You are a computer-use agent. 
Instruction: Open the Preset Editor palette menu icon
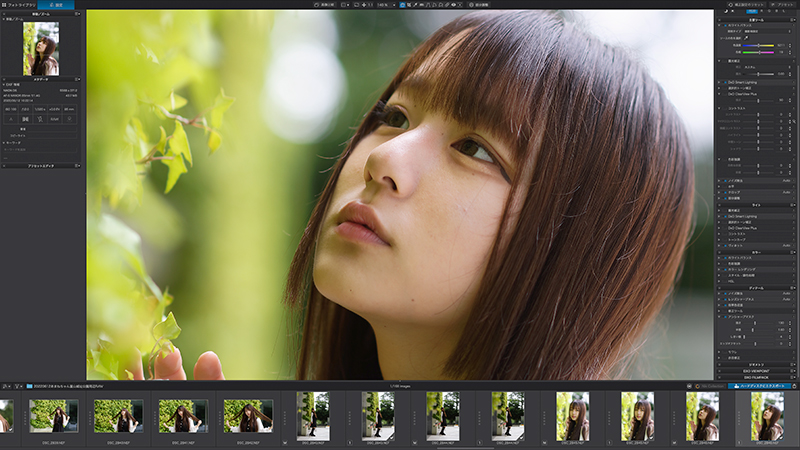pos(78,165)
